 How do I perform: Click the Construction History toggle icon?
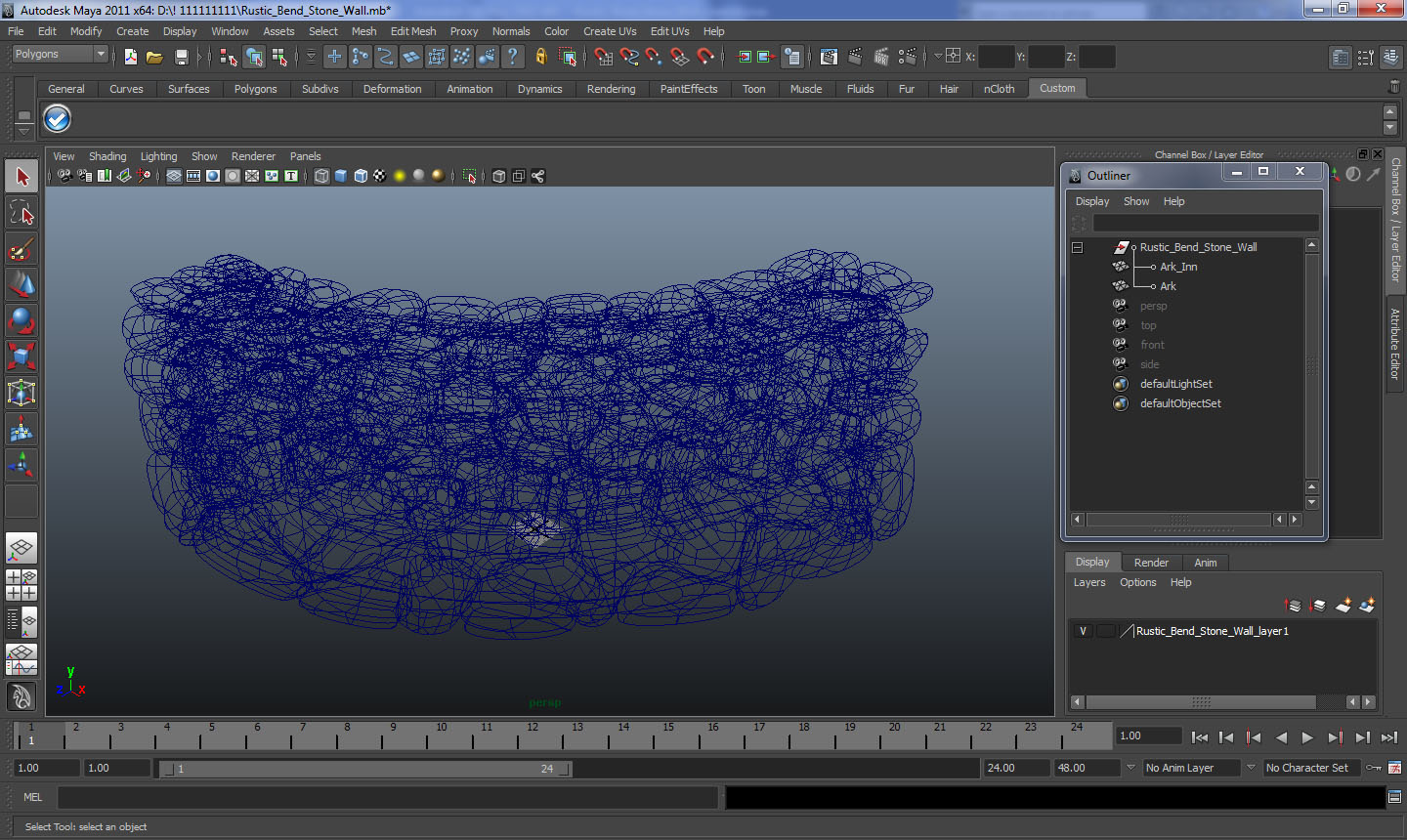(791, 57)
